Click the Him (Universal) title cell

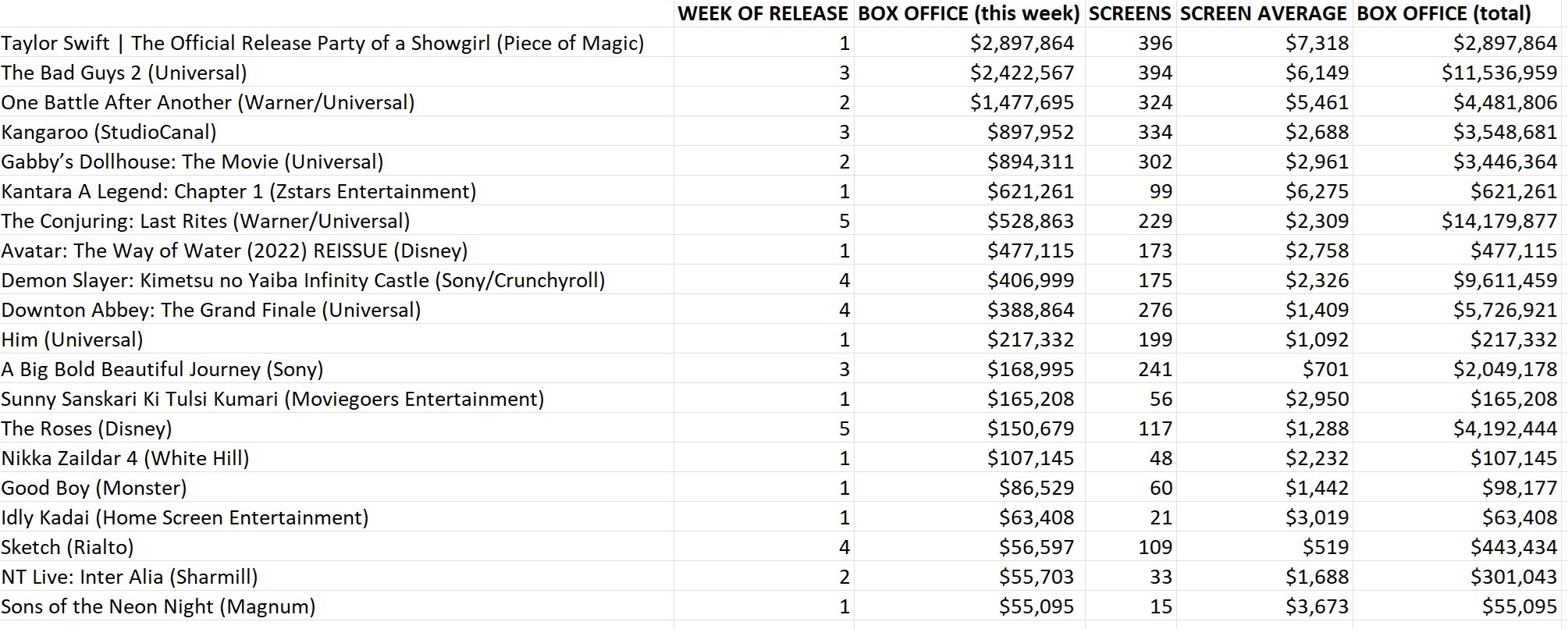tap(72, 339)
